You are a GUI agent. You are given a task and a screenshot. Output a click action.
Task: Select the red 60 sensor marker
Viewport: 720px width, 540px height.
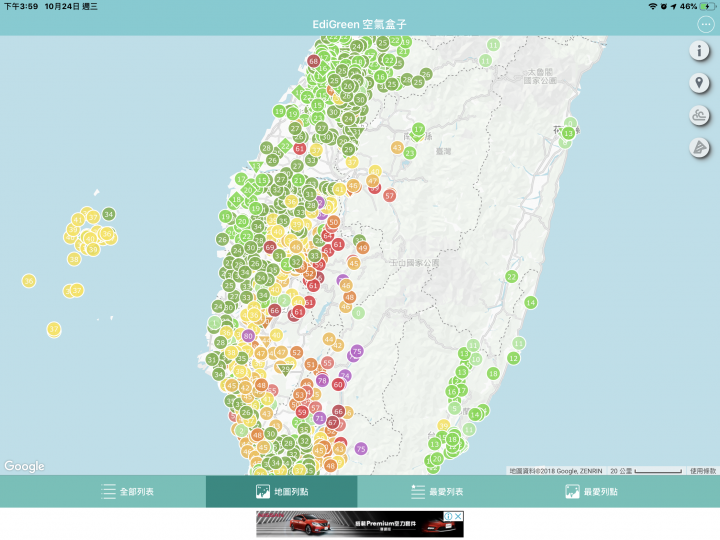point(338,385)
